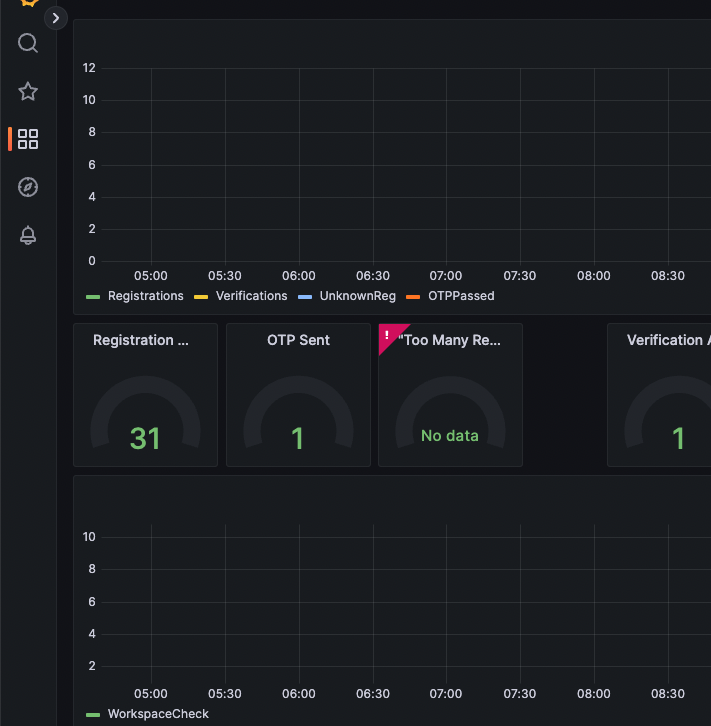The image size is (711, 726).
Task: Toggle the WorkspaceCheck legend series
Action: [158, 713]
